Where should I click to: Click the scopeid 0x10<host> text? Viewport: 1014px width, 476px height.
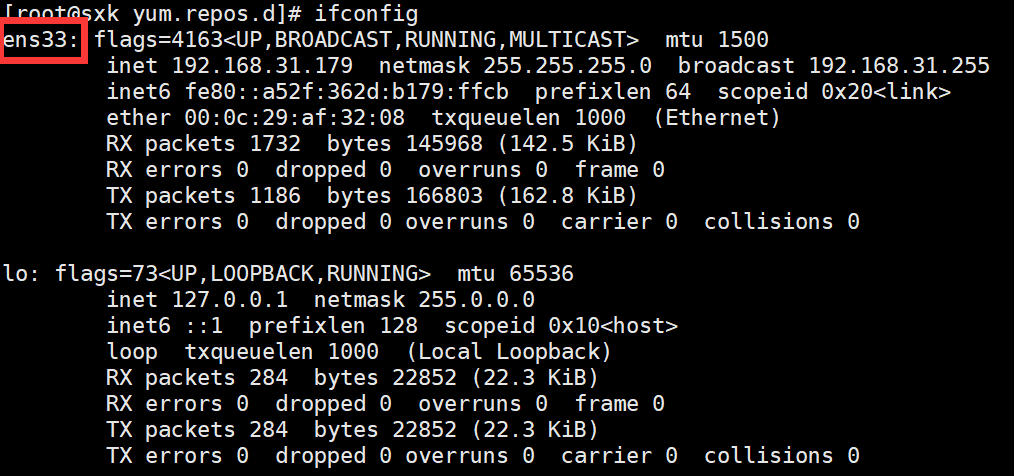point(562,326)
